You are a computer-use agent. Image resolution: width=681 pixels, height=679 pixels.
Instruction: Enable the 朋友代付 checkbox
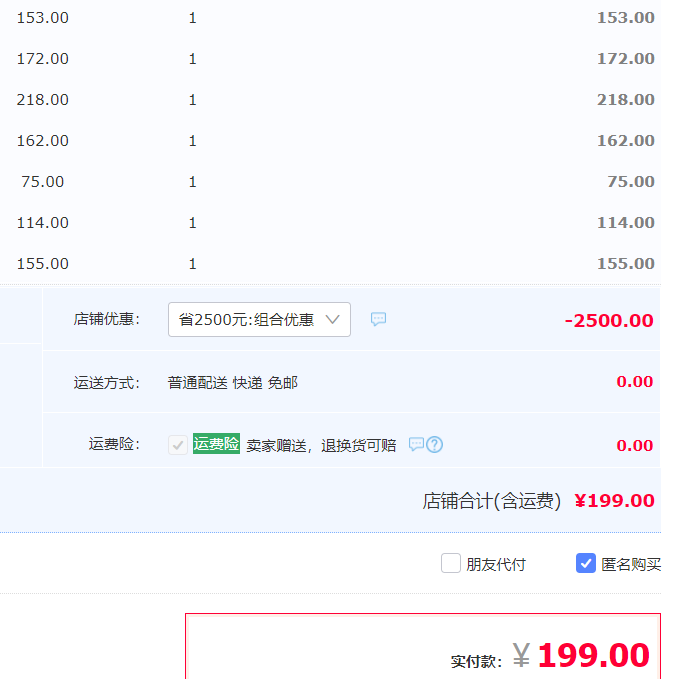click(451, 563)
